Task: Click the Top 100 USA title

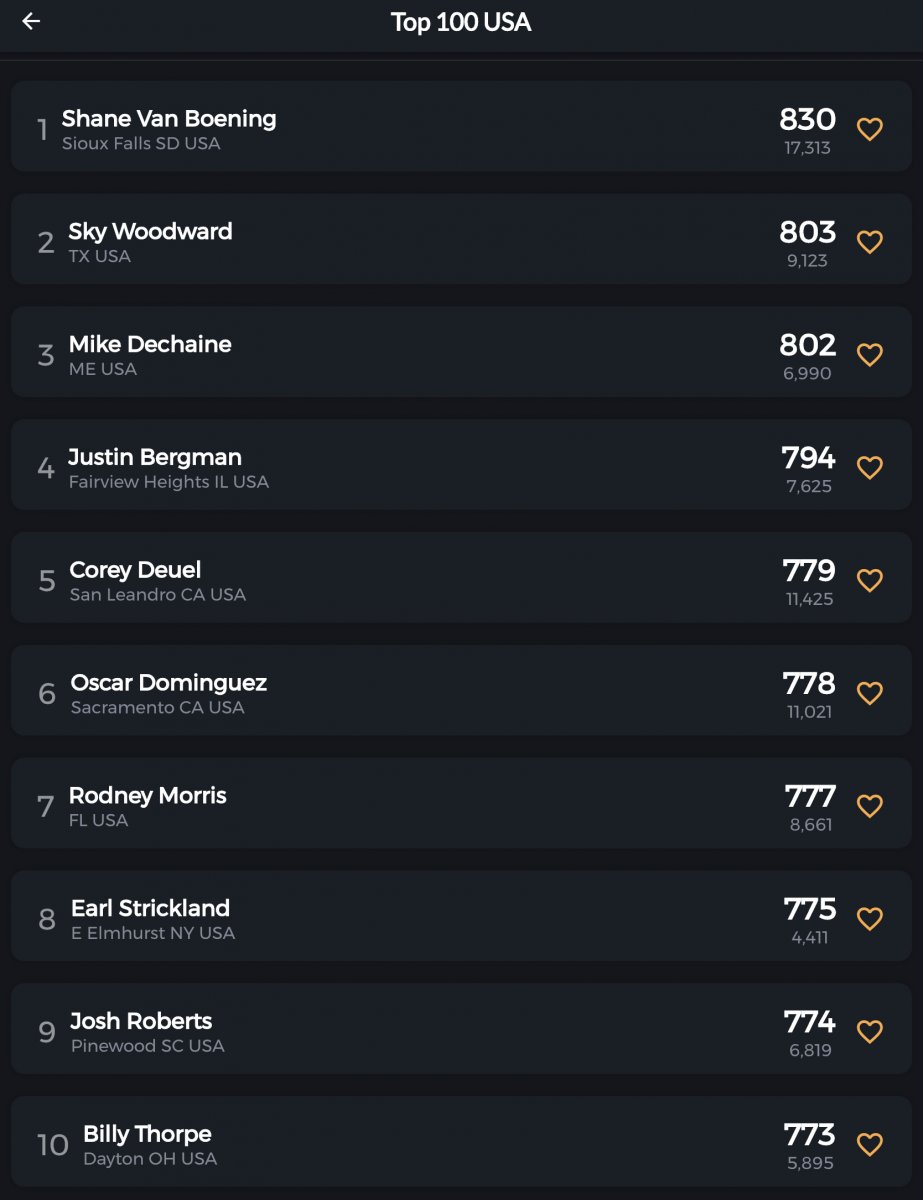Action: coord(461,22)
